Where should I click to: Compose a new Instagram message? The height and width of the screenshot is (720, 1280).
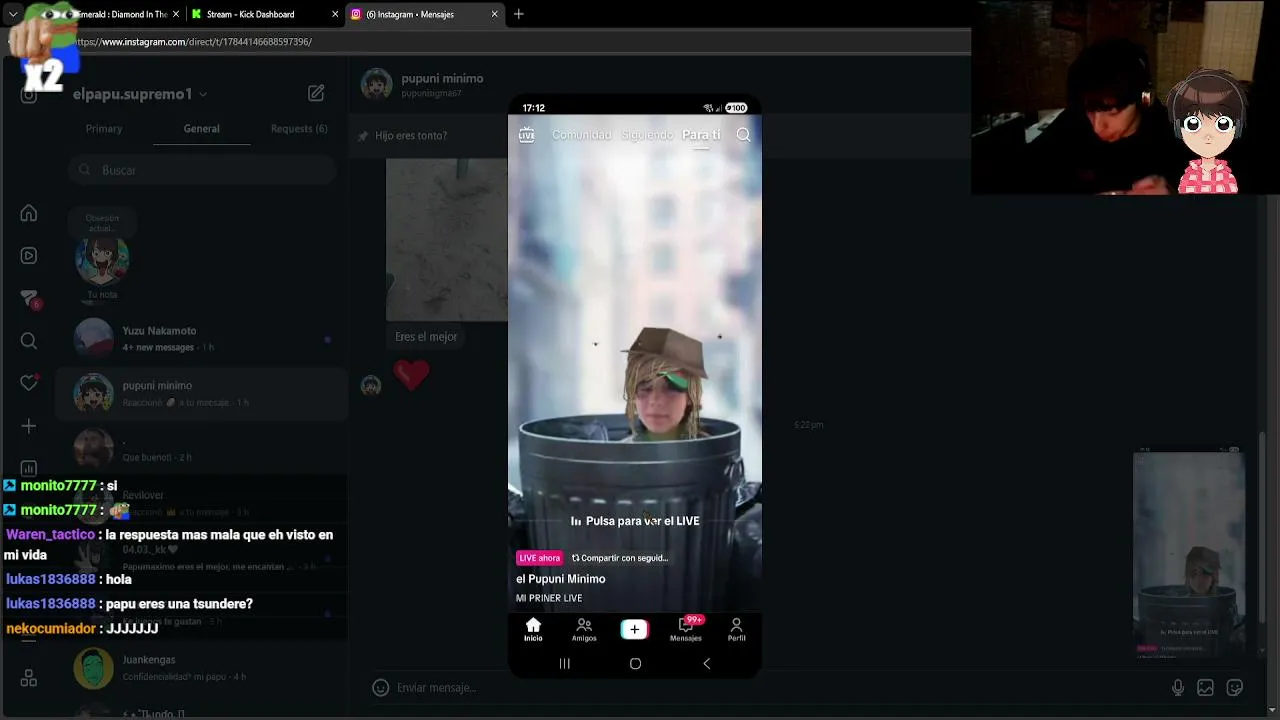(316, 93)
